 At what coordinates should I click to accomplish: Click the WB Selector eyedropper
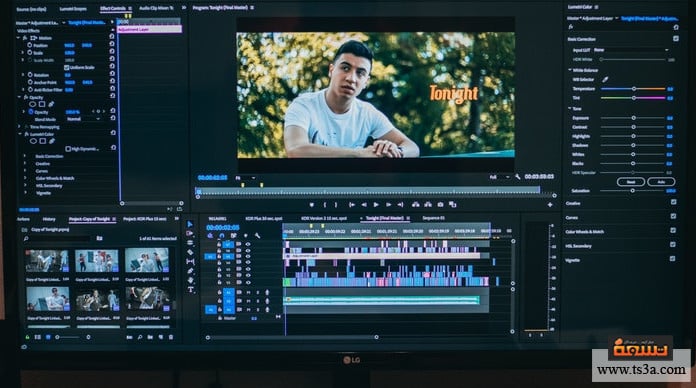pos(605,79)
